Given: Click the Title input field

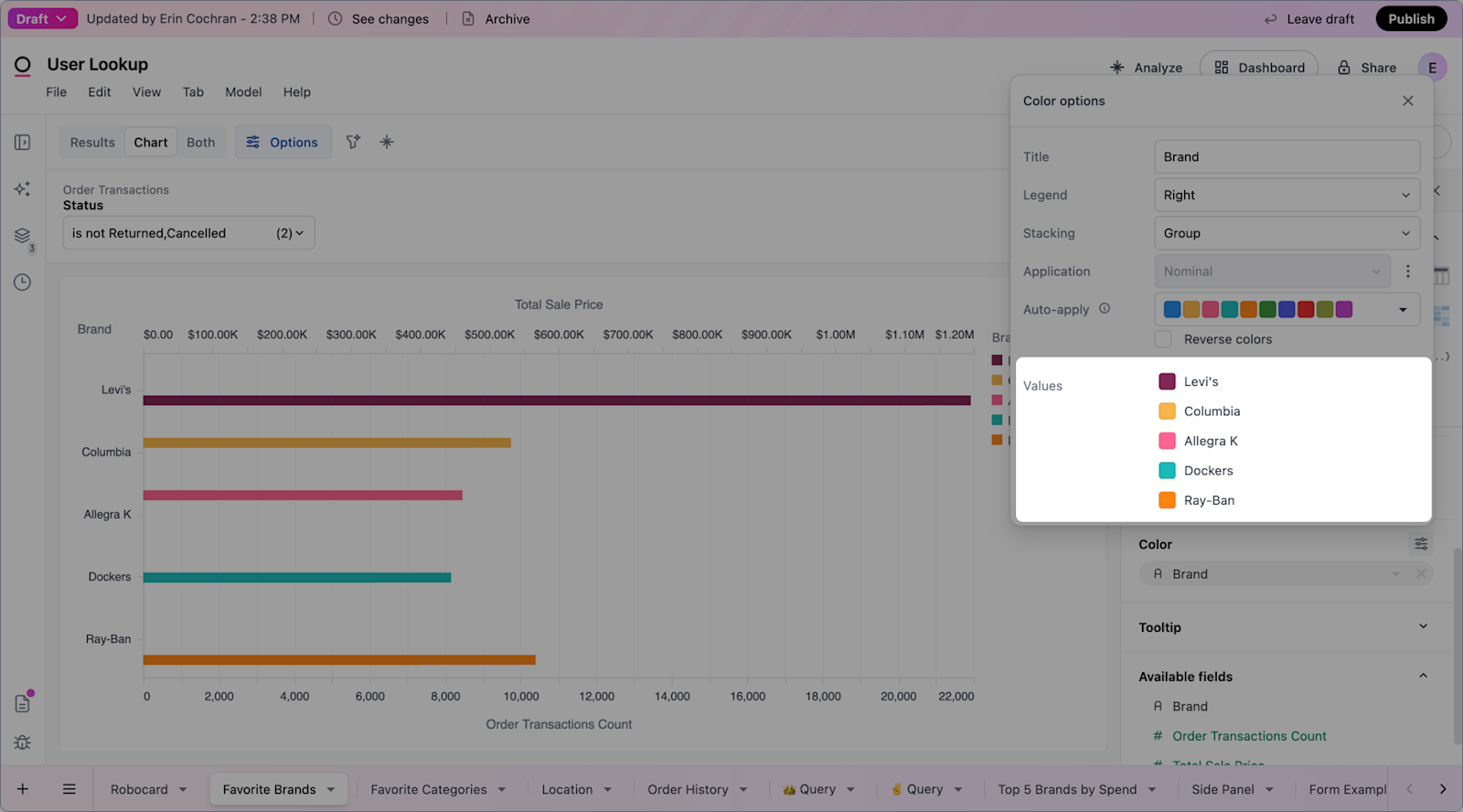Looking at the screenshot, I should point(1287,156).
